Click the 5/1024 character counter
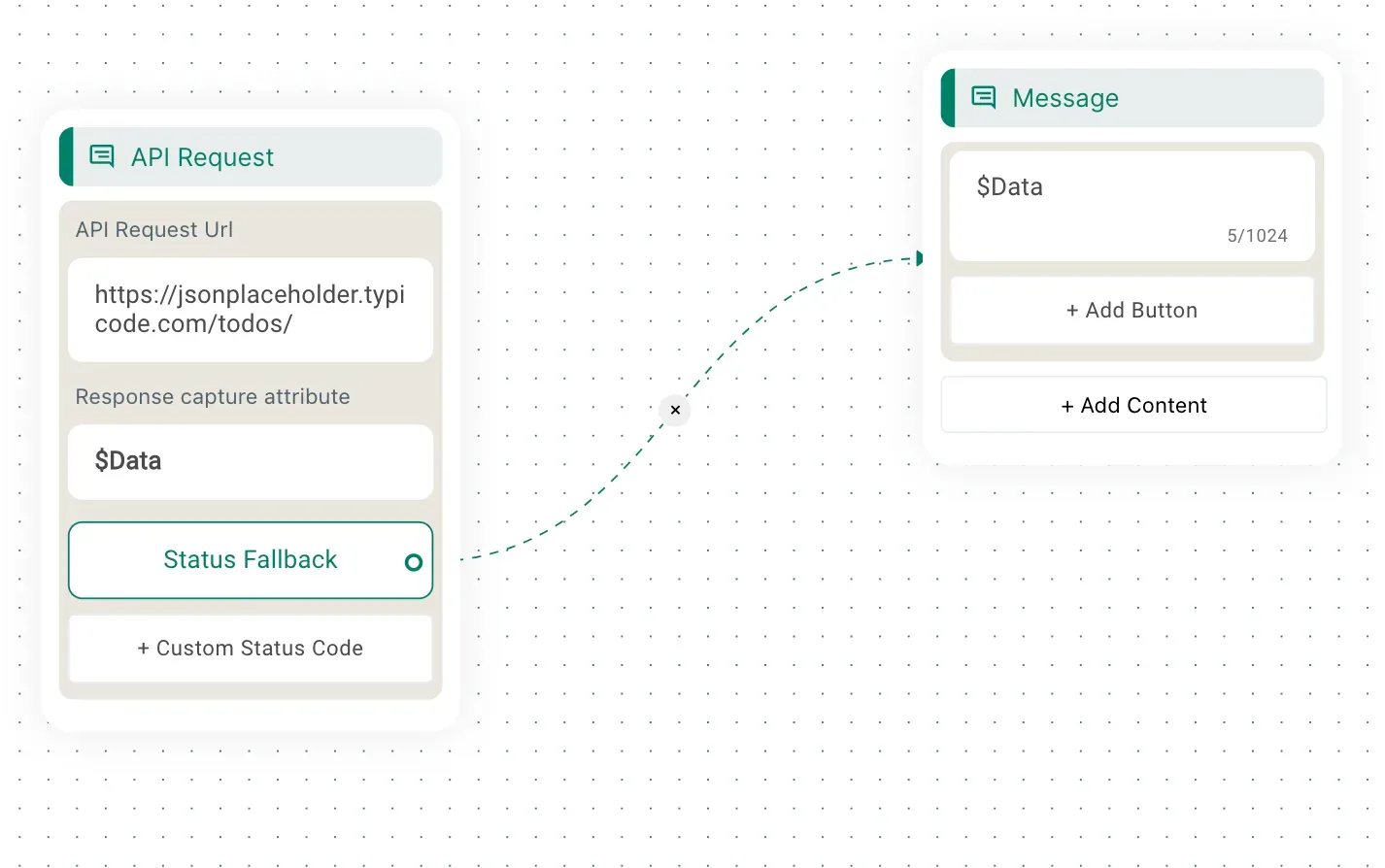This screenshot has width=1385, height=868. pos(1258,235)
